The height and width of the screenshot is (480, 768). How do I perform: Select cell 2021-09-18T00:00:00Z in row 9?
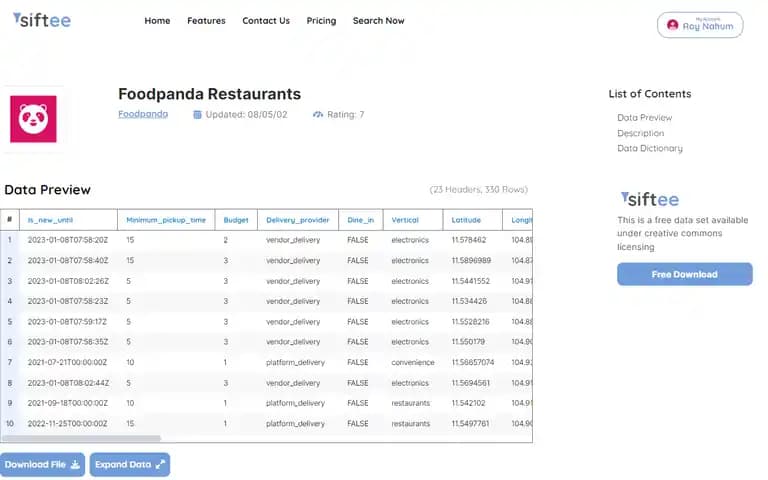pos(67,403)
